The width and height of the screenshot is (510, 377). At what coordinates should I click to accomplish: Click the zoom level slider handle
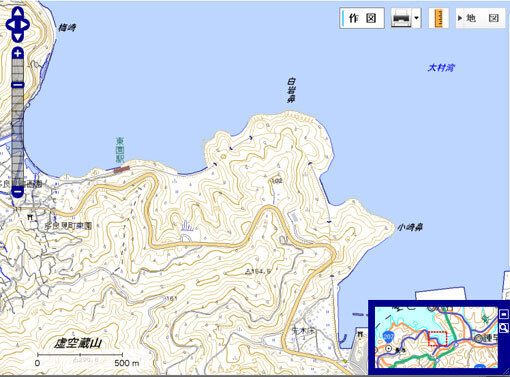[x=18, y=85]
